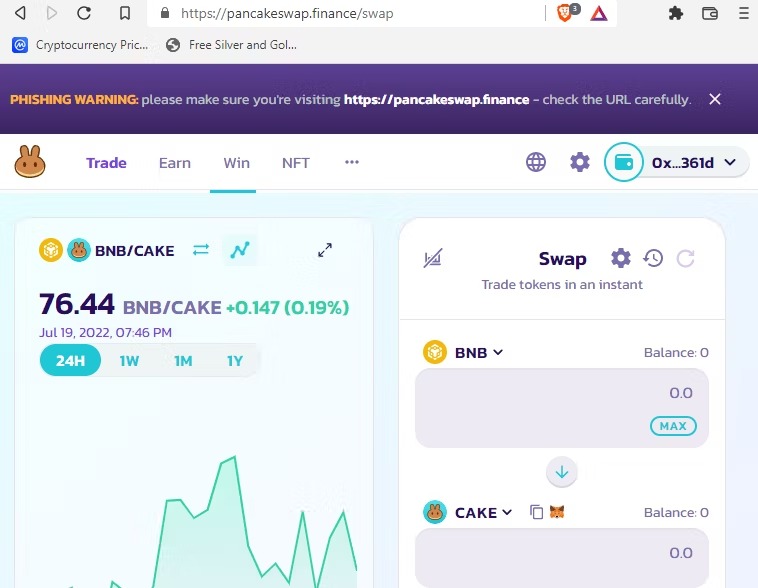Click the BNB amount input field
Image resolution: width=758 pixels, height=588 pixels.
pyautogui.click(x=562, y=408)
